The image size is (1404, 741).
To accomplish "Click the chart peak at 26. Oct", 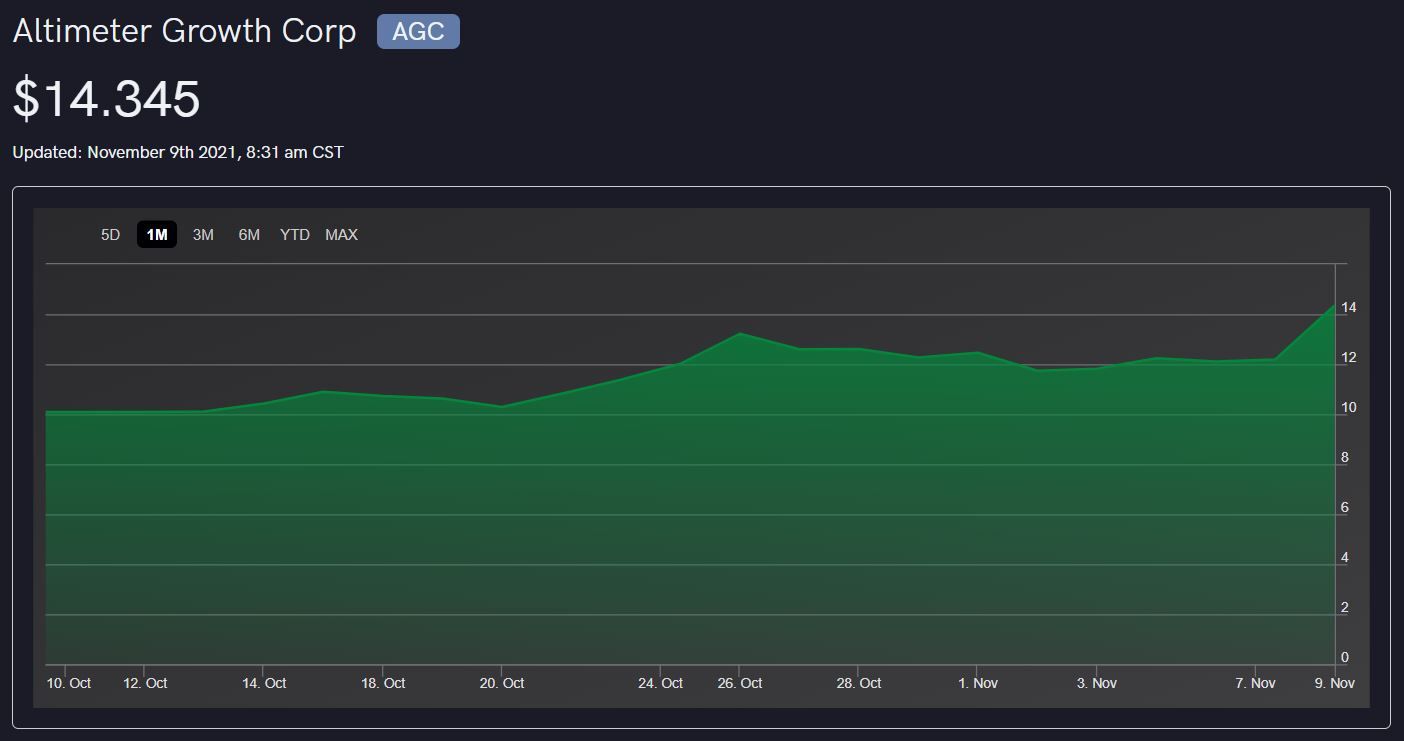I will 739,333.
